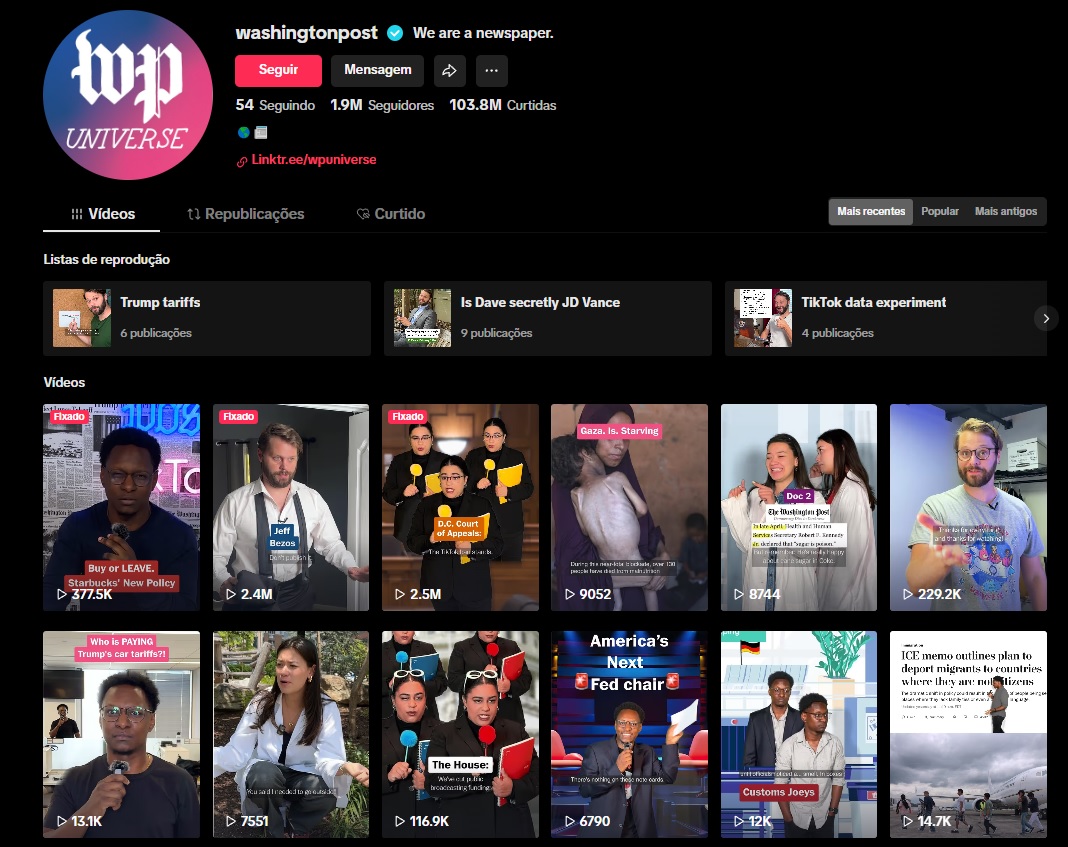Image resolution: width=1068 pixels, height=847 pixels.
Task: Open the Is Dave secretly JD Vance playlist
Action: point(548,318)
